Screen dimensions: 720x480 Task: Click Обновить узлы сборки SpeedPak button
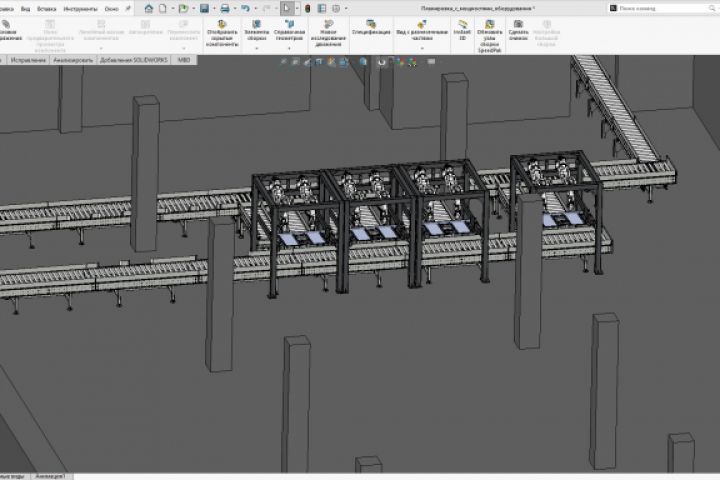click(x=489, y=30)
